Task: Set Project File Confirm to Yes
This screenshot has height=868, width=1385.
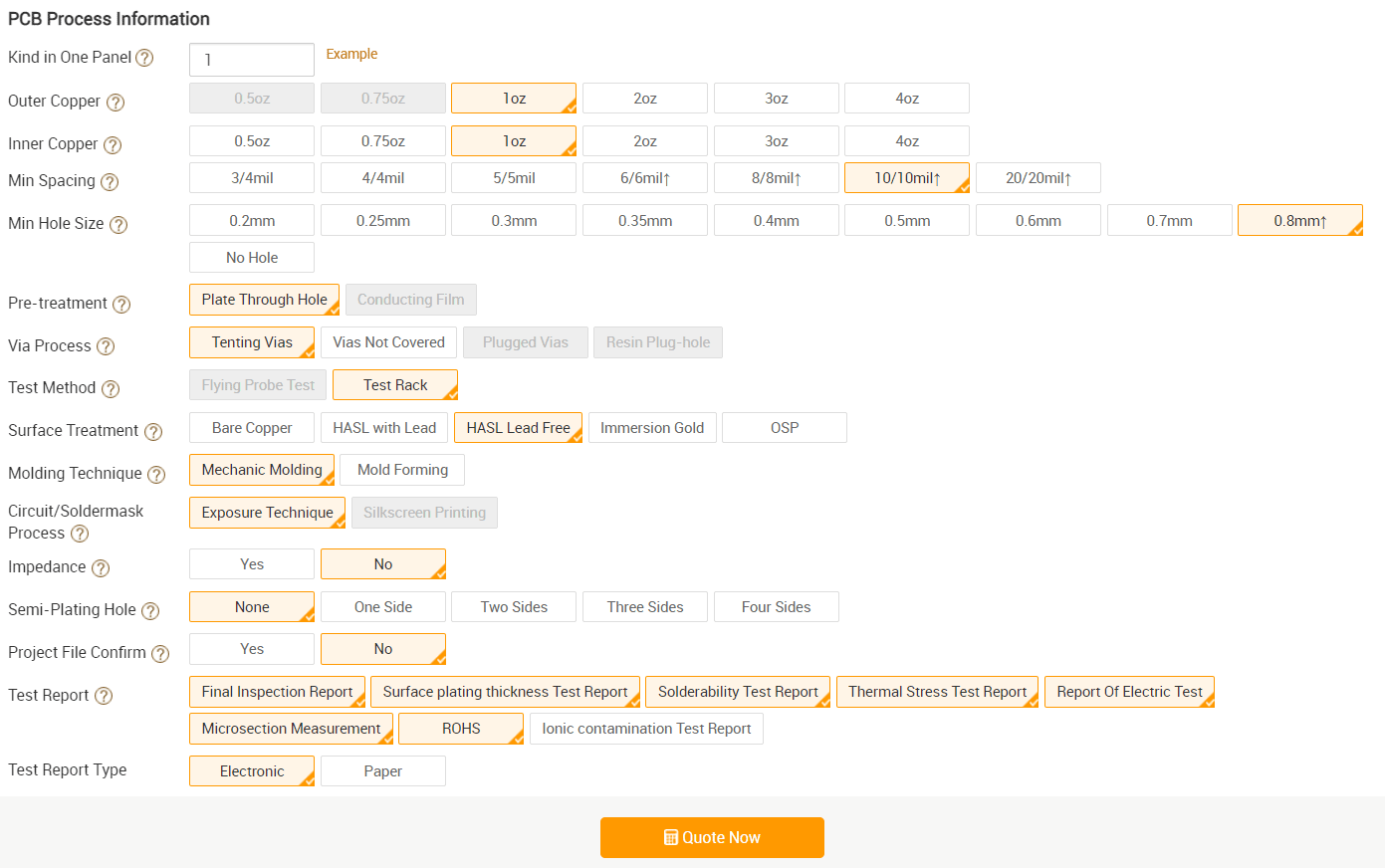Action: point(252,649)
